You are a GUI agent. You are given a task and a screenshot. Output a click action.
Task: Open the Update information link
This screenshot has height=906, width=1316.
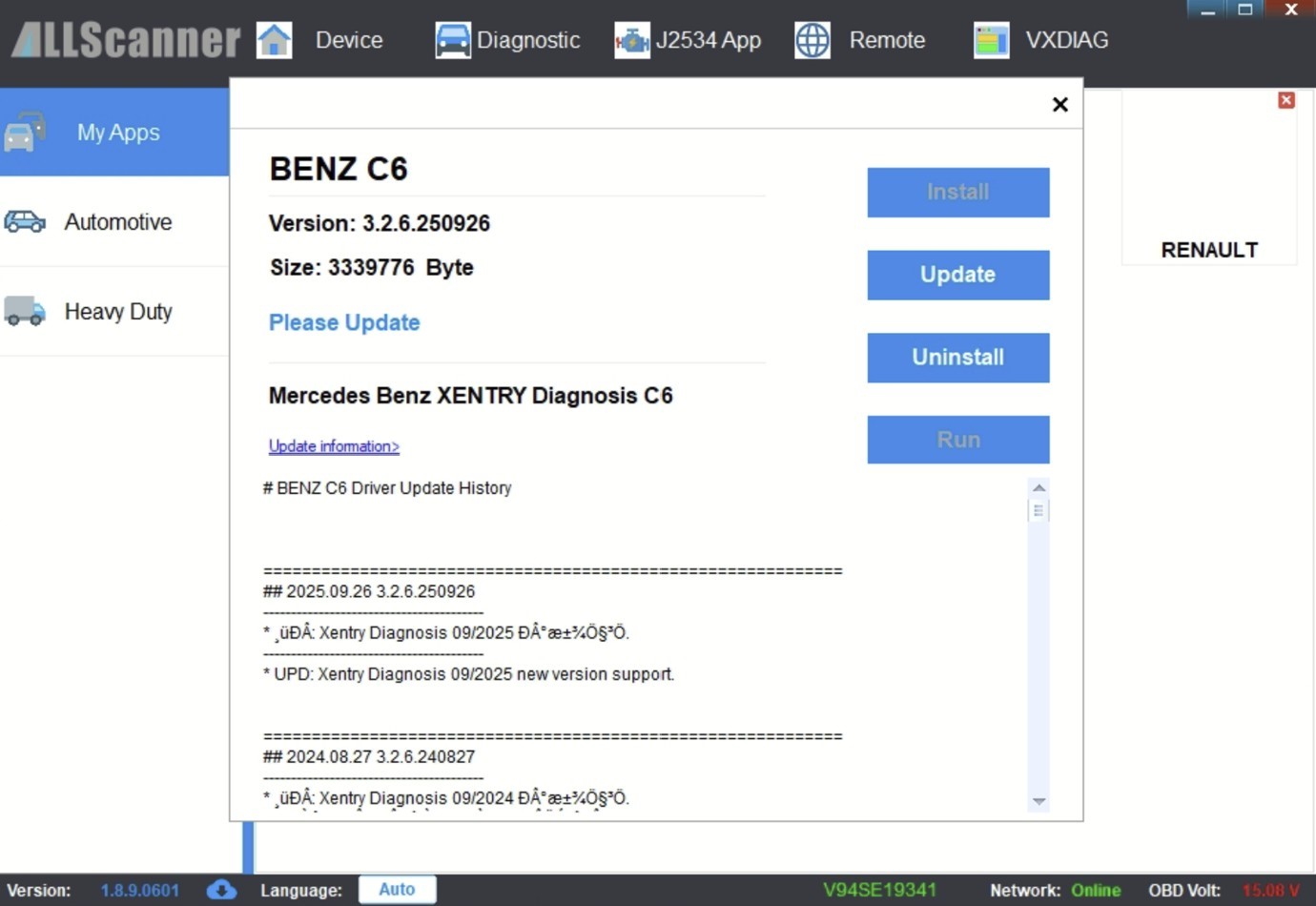coord(334,446)
